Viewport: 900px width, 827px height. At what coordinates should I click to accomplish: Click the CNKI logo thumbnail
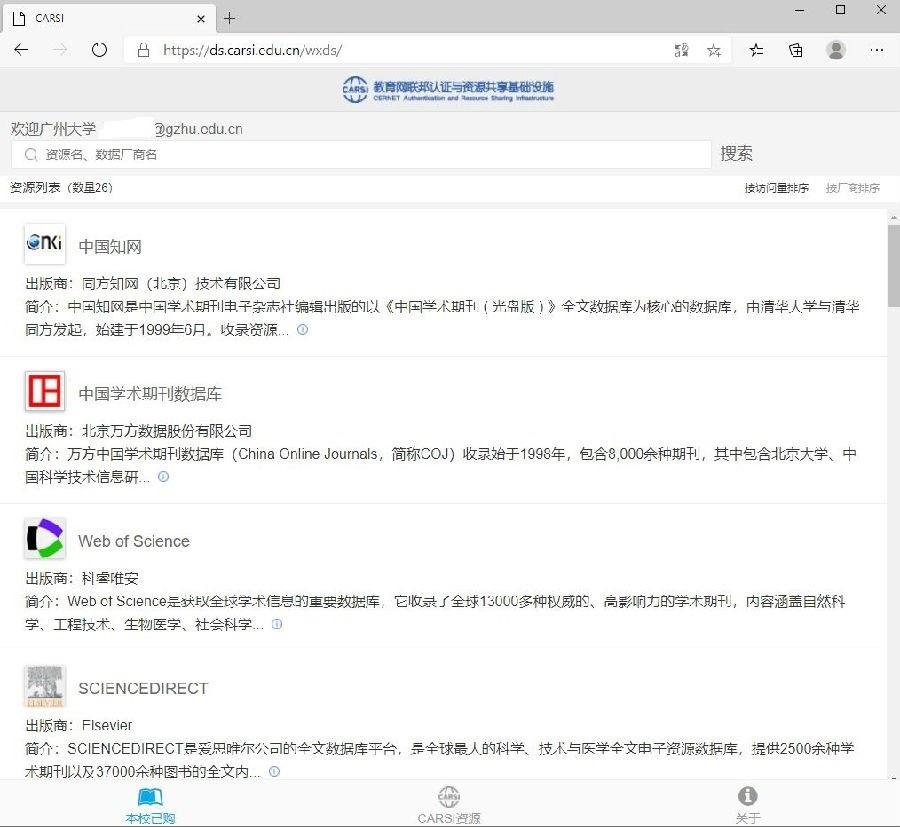(45, 244)
